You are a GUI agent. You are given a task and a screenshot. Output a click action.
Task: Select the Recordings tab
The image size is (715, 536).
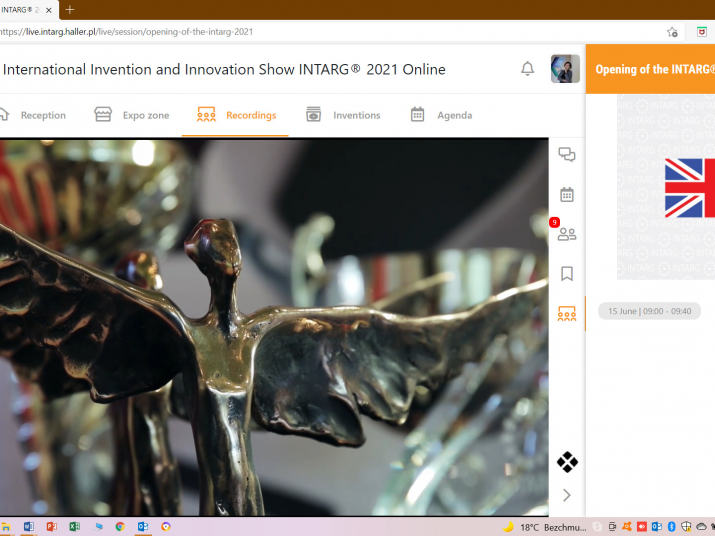point(236,115)
